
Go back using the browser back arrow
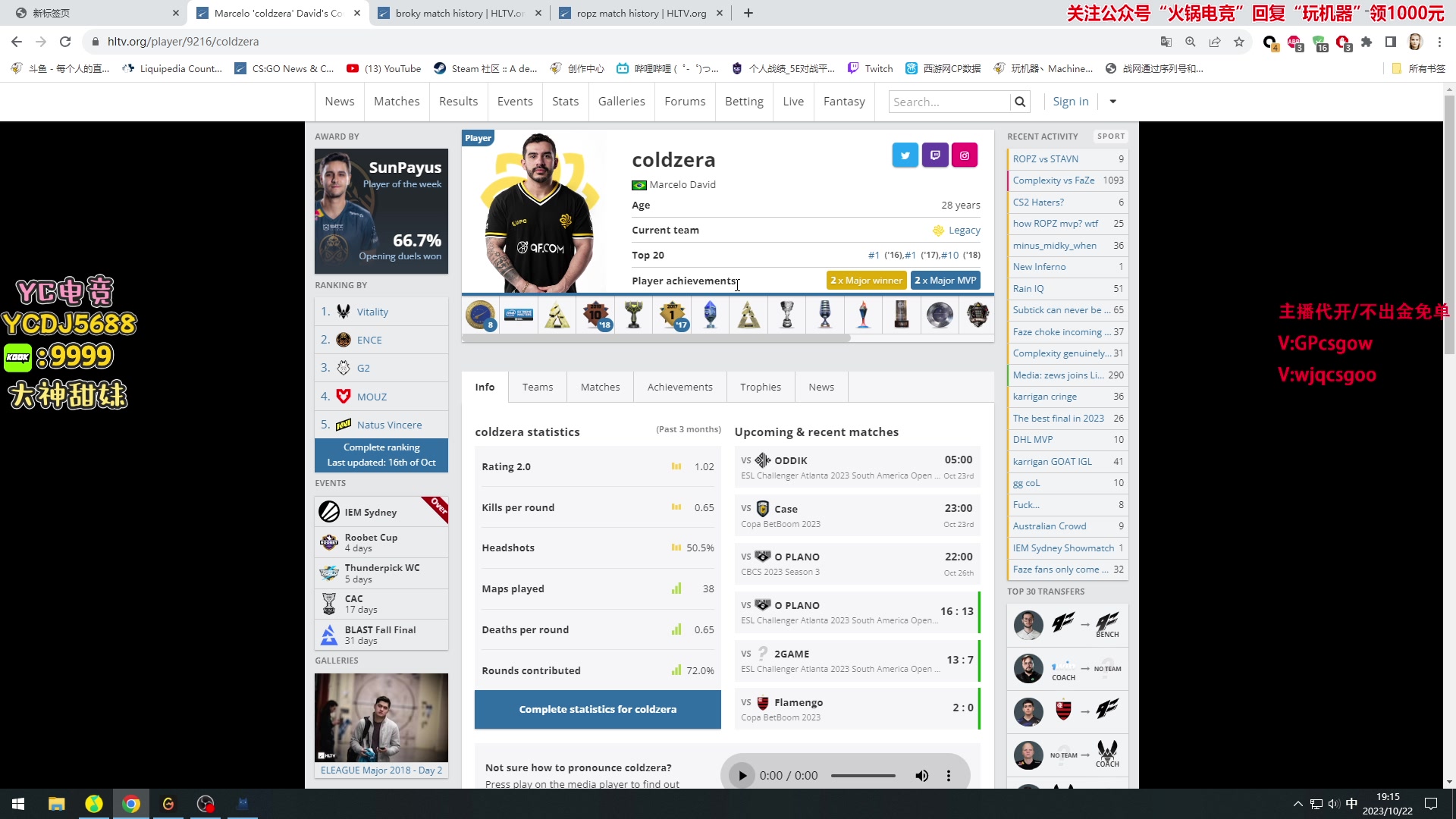click(x=17, y=42)
